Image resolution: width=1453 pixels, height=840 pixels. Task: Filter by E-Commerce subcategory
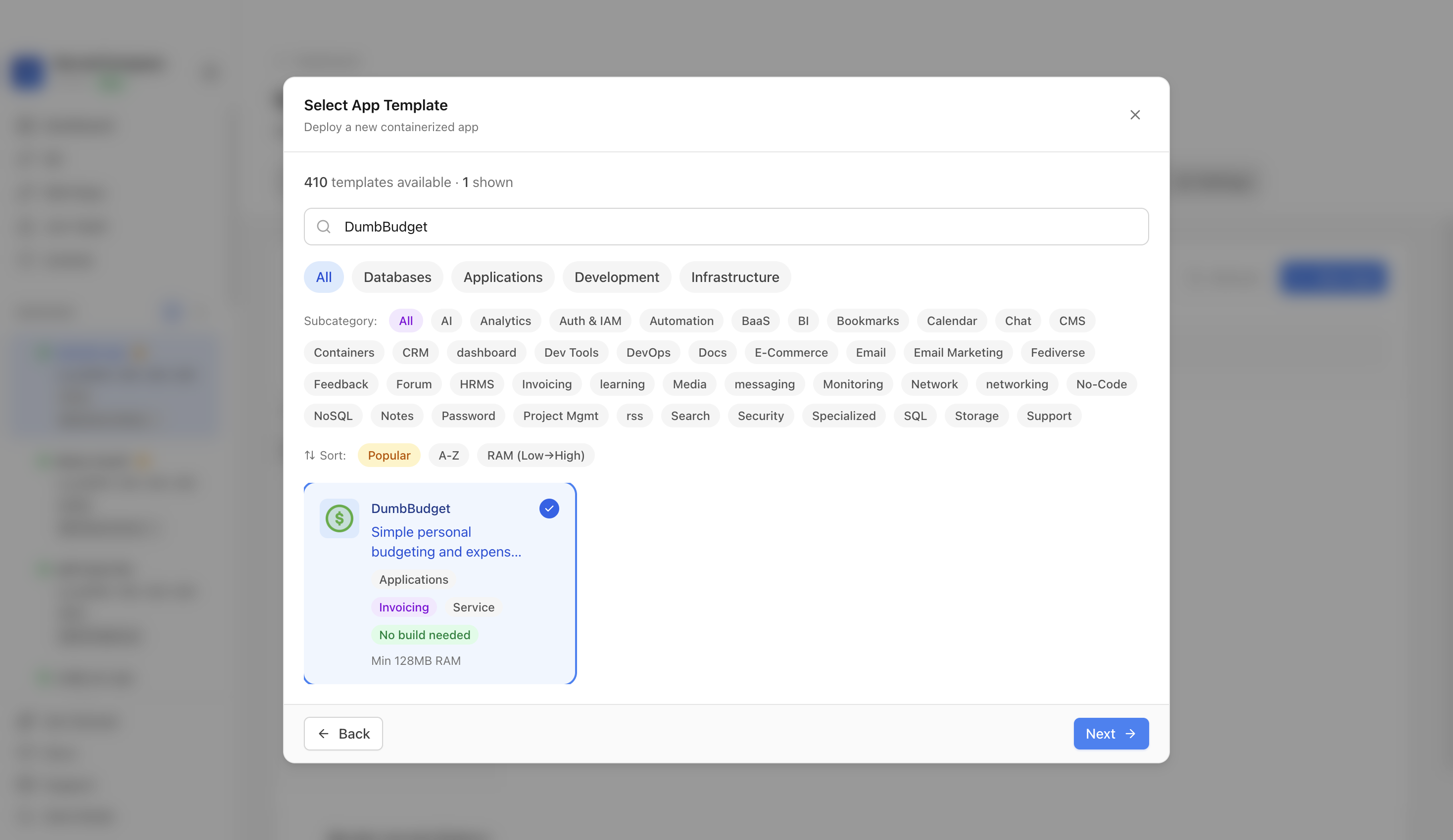[790, 352]
